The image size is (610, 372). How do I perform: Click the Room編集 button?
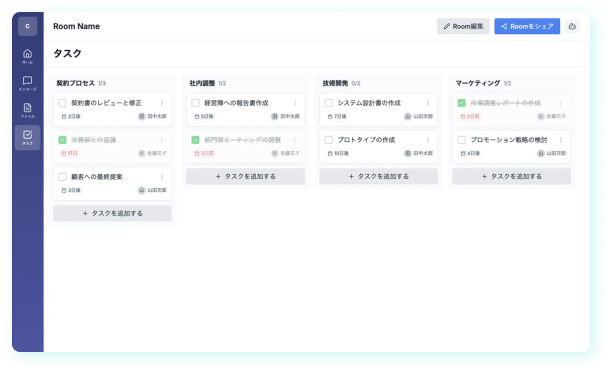tap(463, 26)
